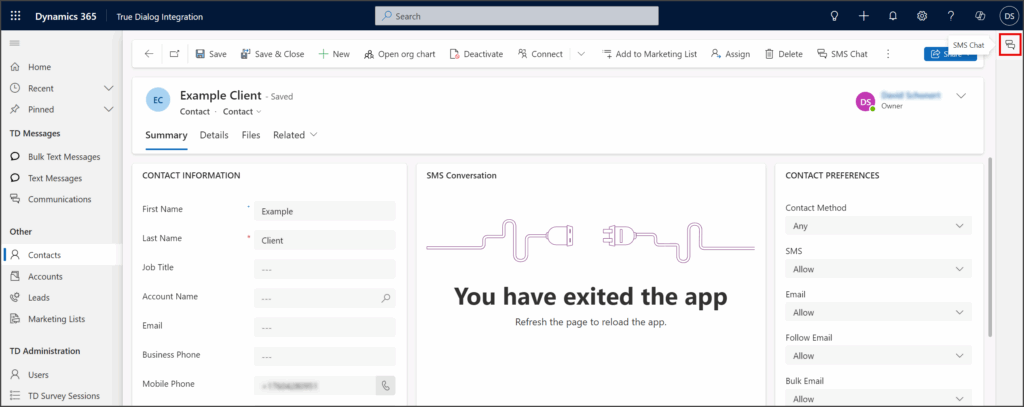Screen dimensions: 1024x407
Task: Open the Contact form selector dropdown
Action: pos(242,112)
